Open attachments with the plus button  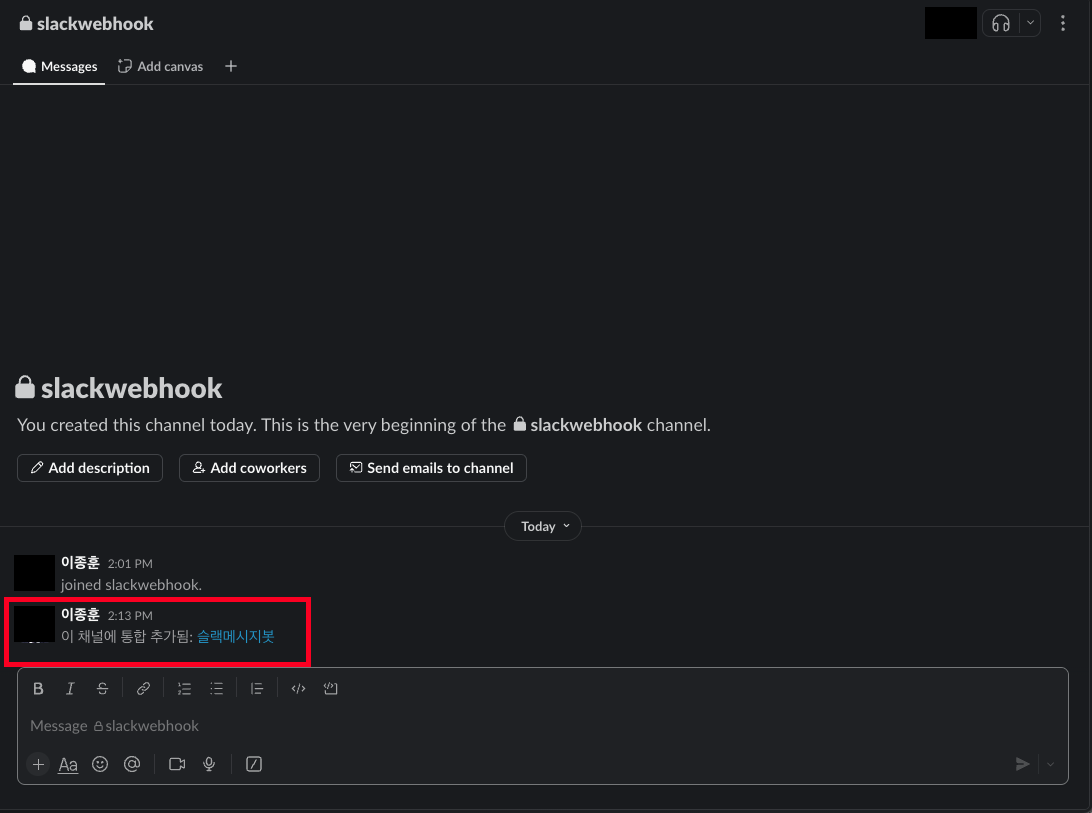[x=38, y=764]
